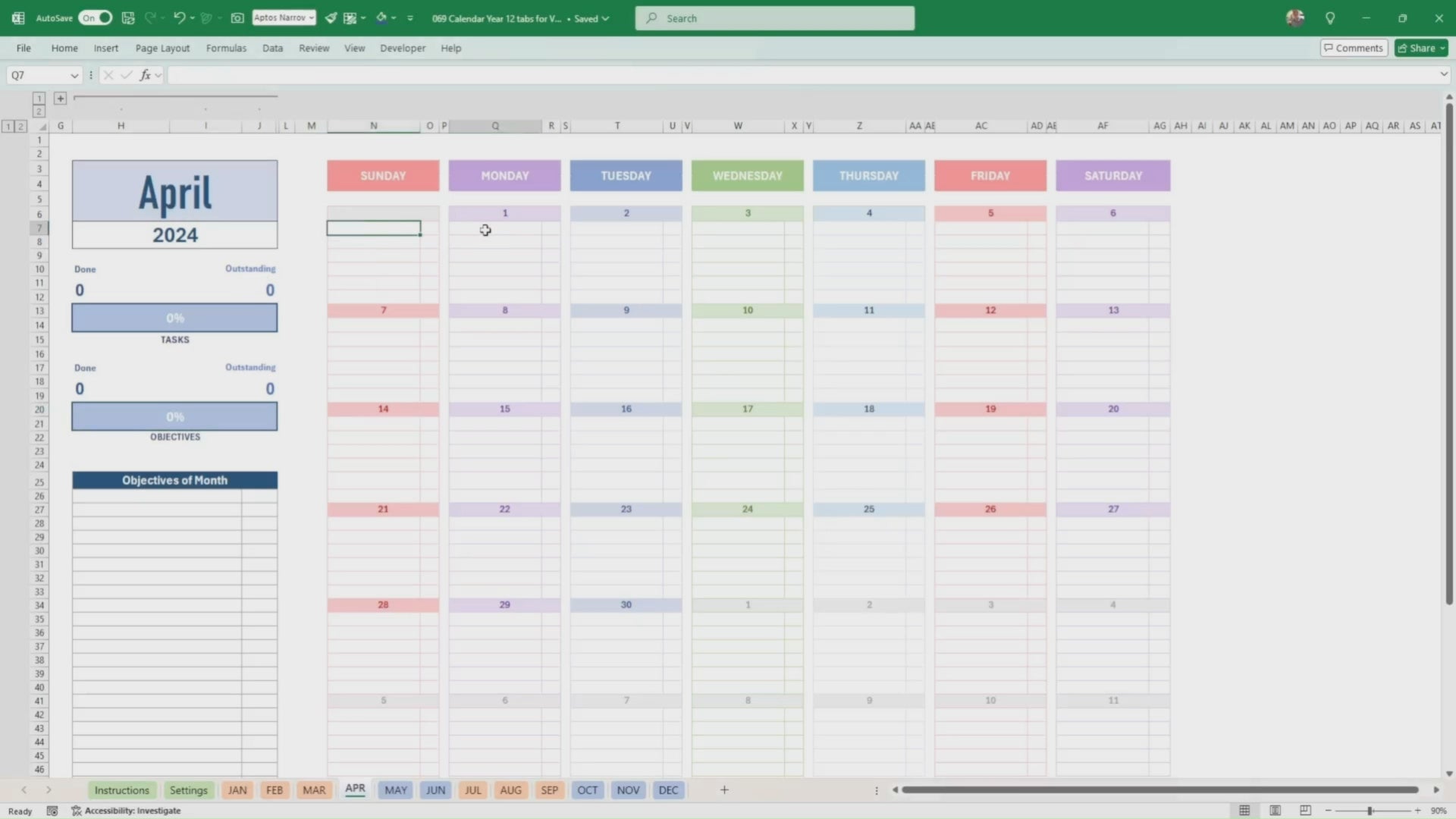Click the lightbulb tips icon
This screenshot has width=1456, height=819.
[x=1330, y=18]
